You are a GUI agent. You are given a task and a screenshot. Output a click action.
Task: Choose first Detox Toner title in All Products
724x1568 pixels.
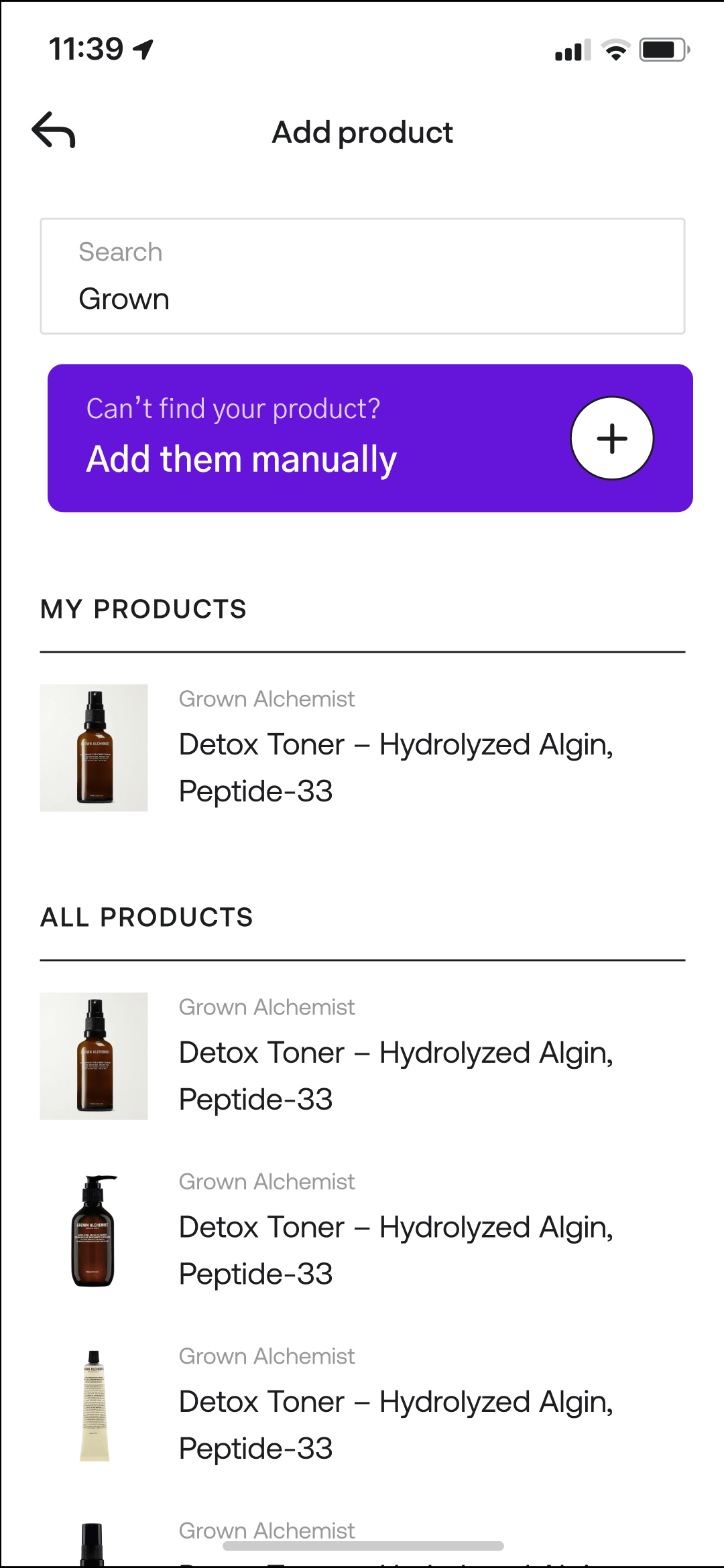(x=396, y=1076)
